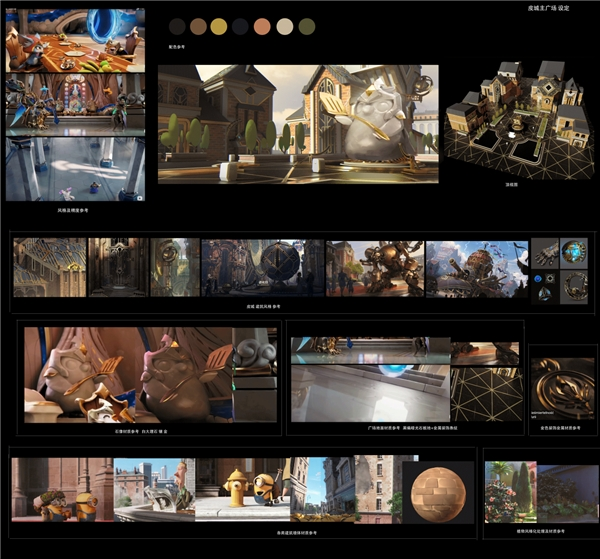This screenshot has width=600, height=559.
Task: Open the pale stone owl statue close-up
Action: pyautogui.click(x=80, y=375)
